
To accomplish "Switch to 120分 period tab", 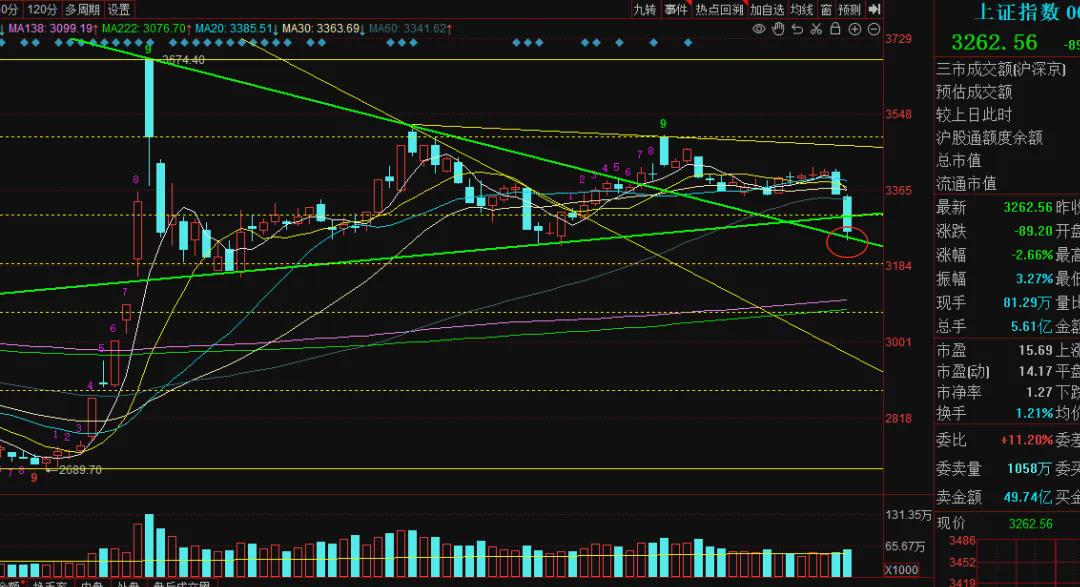I will (x=42, y=10).
